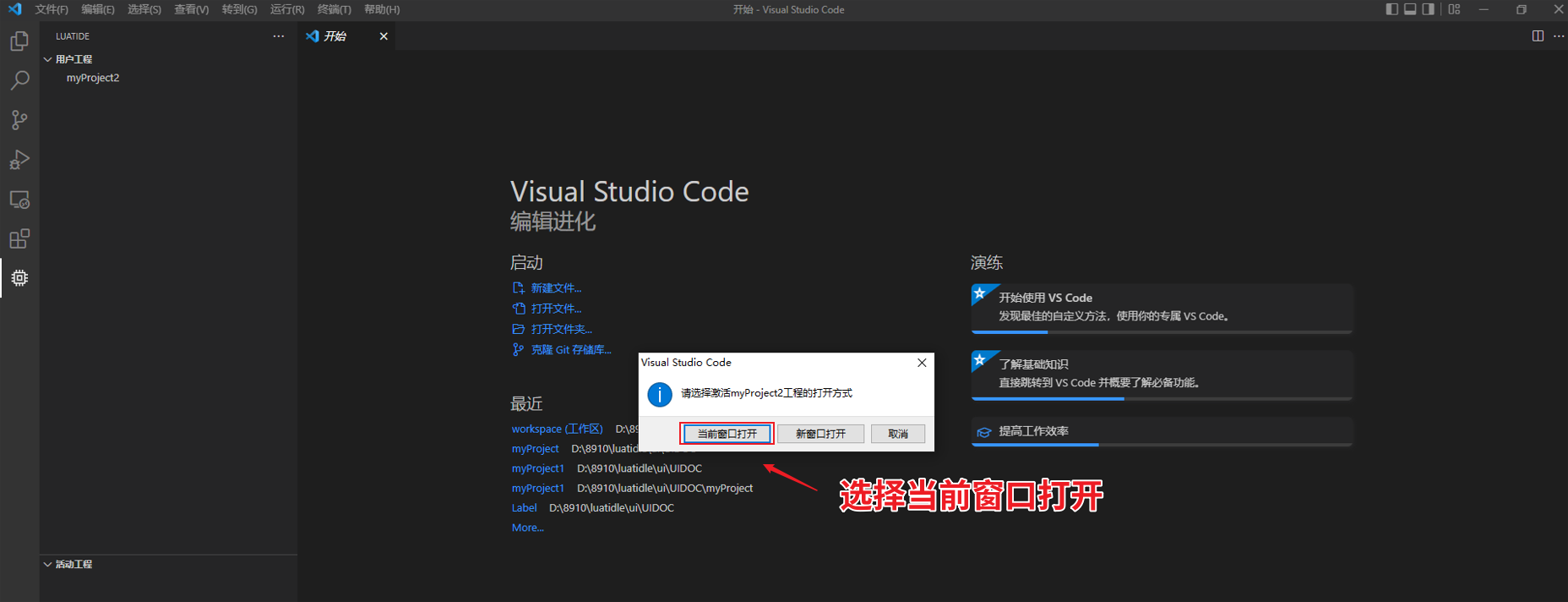Screen dimensions: 1568x602
Task: Click graduation cap icon on 提高工作效率
Action: (x=984, y=432)
